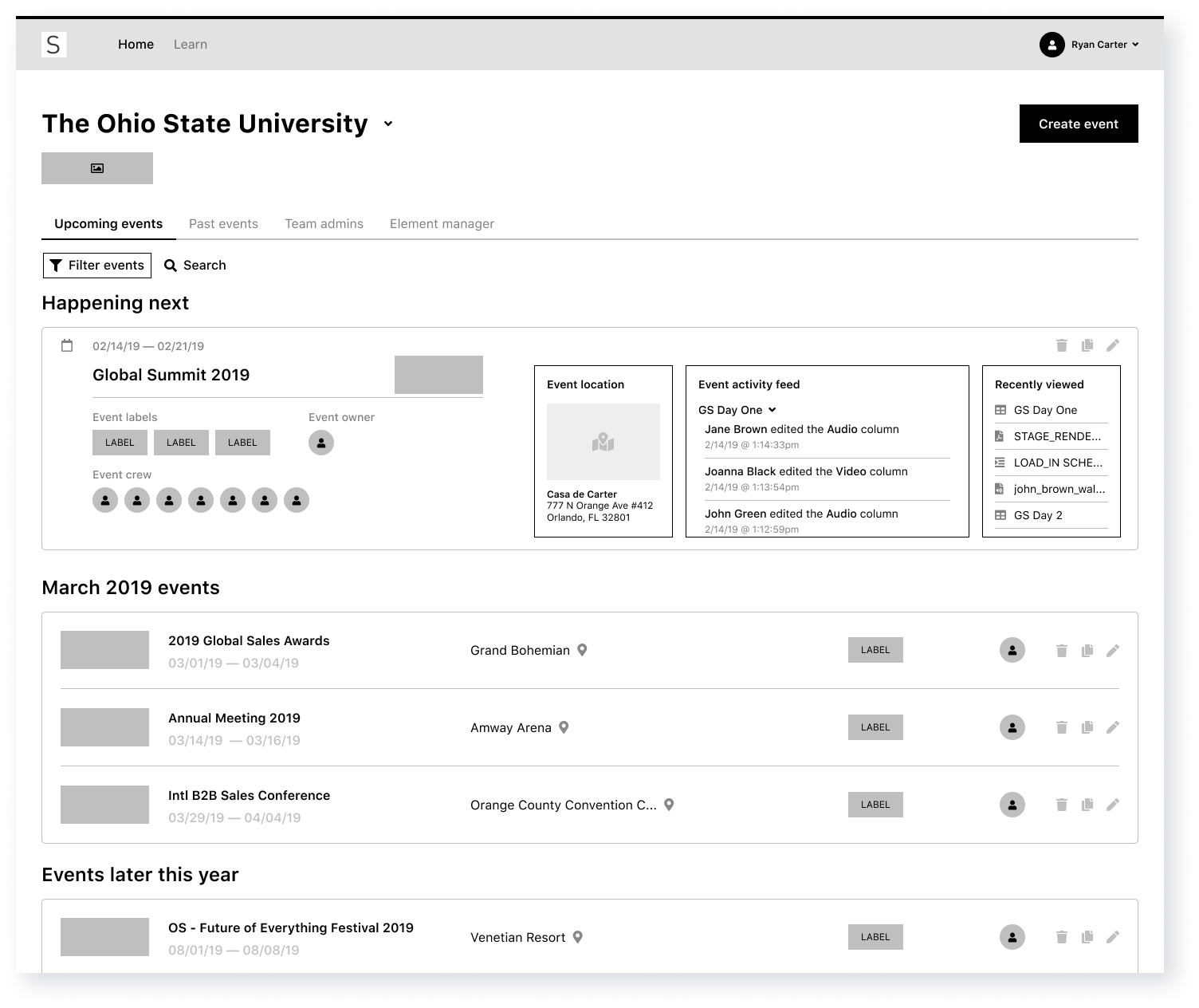The width and height of the screenshot is (1199, 1008).
Task: Open the Learn nav item
Action: [191, 45]
